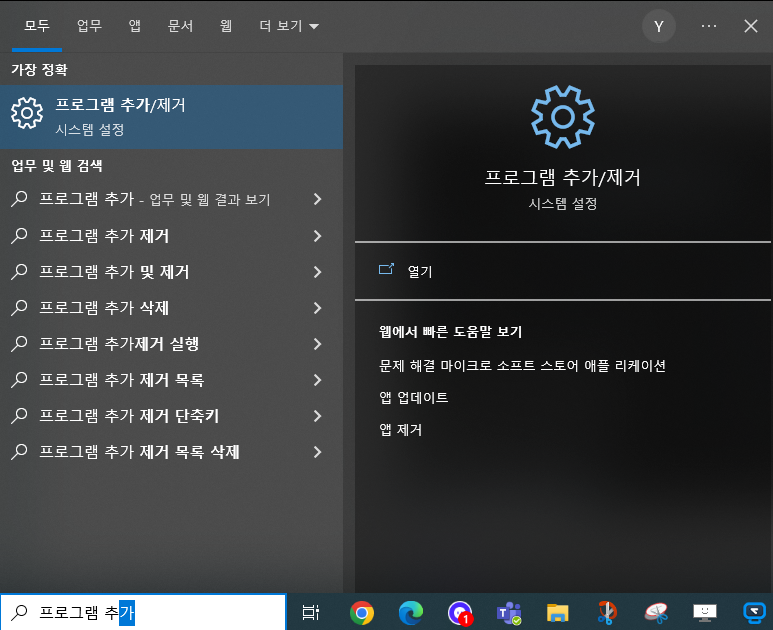This screenshot has height=630, width=773.
Task: Expand chevron for 프로그램 추가 제거 목록 삭제 row
Action: pos(317,452)
